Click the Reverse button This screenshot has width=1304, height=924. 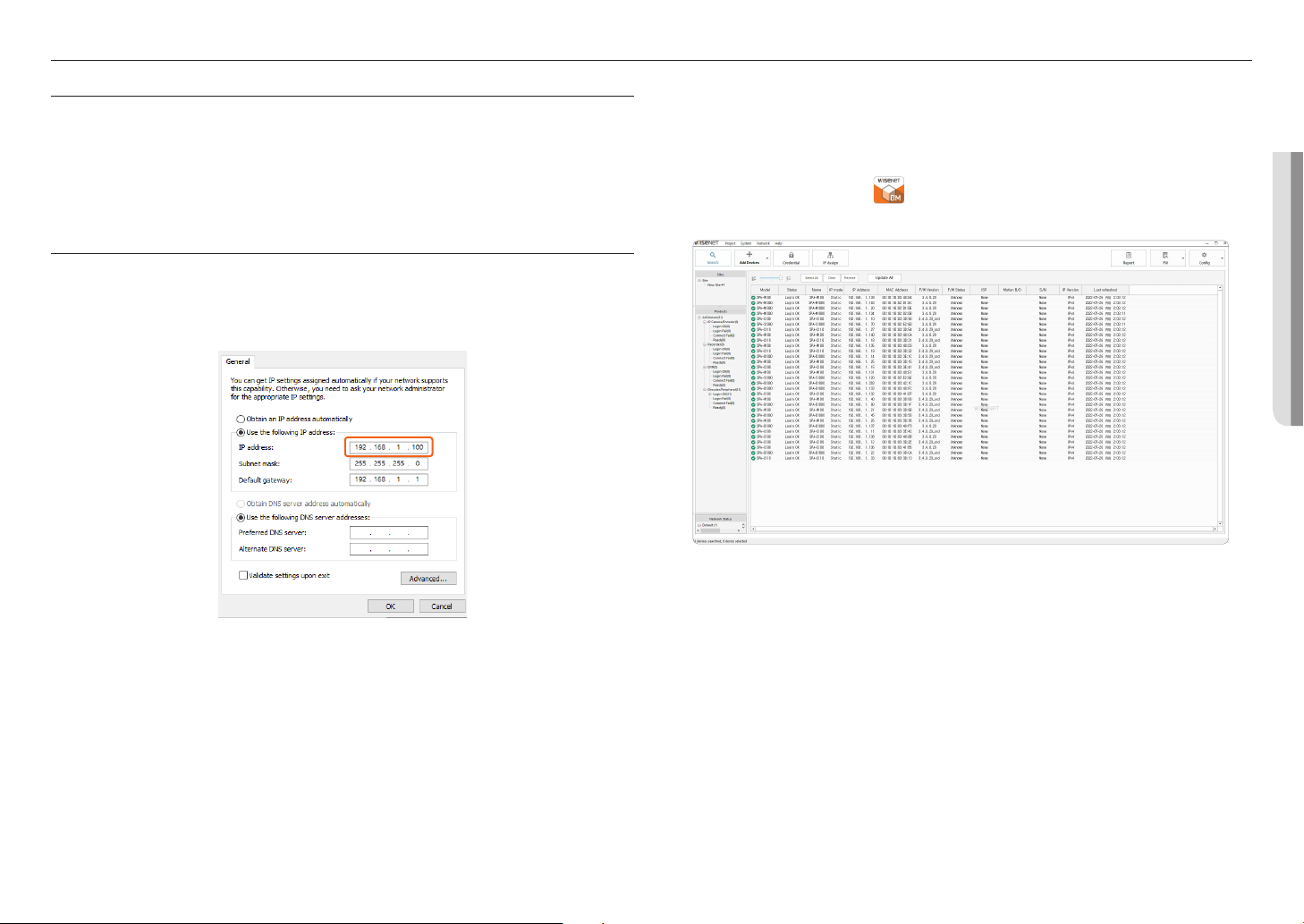[x=850, y=278]
